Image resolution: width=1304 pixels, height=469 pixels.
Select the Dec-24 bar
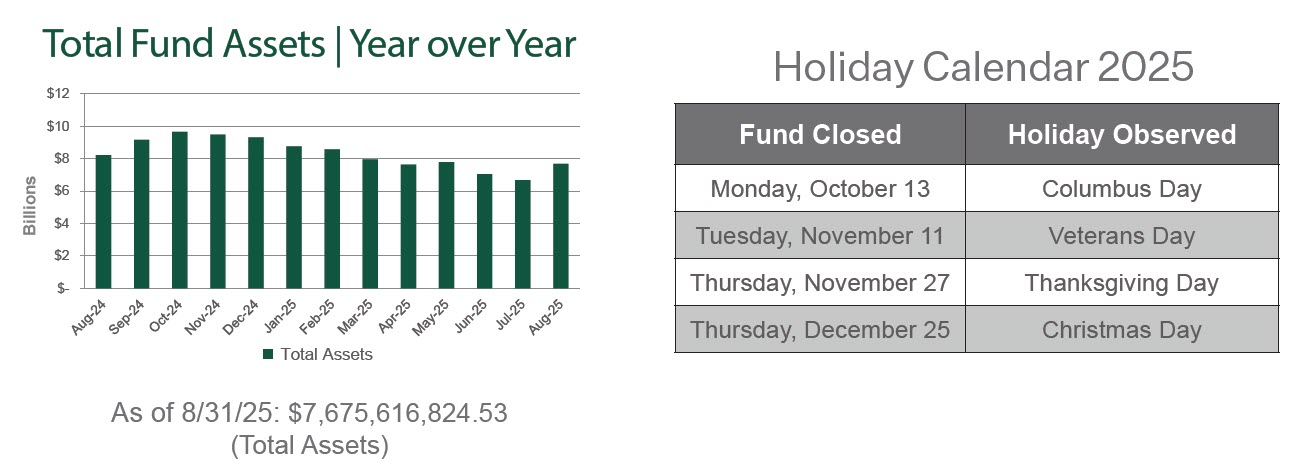click(x=256, y=213)
